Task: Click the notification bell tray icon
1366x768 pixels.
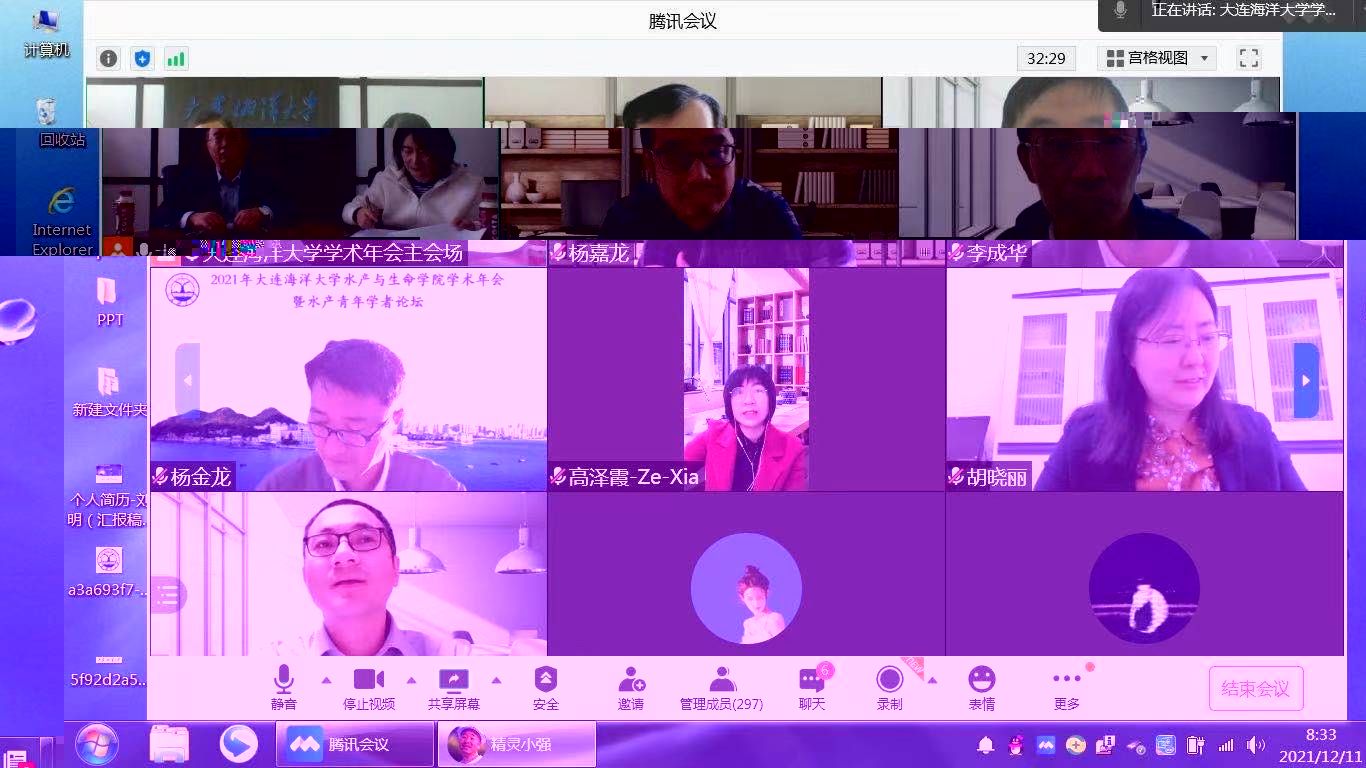Action: click(x=986, y=745)
